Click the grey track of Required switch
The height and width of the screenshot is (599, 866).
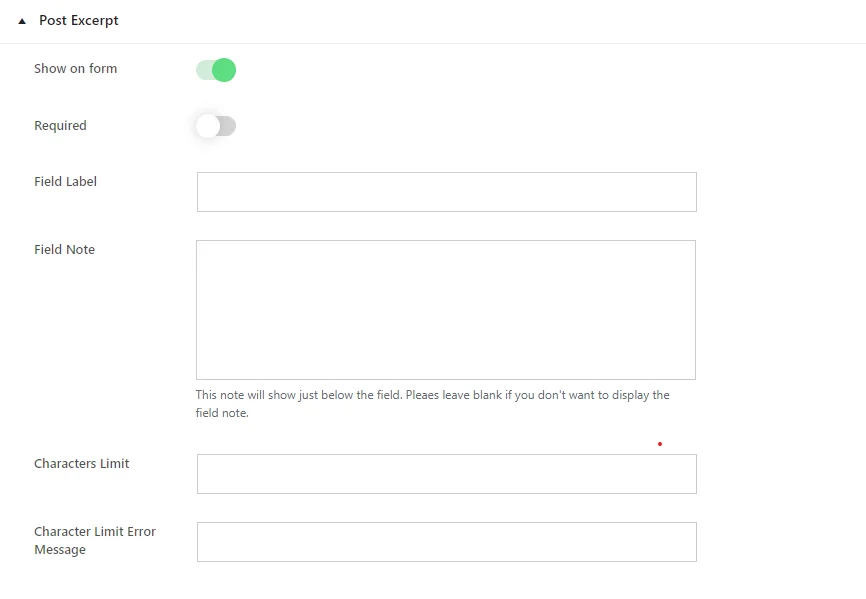click(228, 126)
